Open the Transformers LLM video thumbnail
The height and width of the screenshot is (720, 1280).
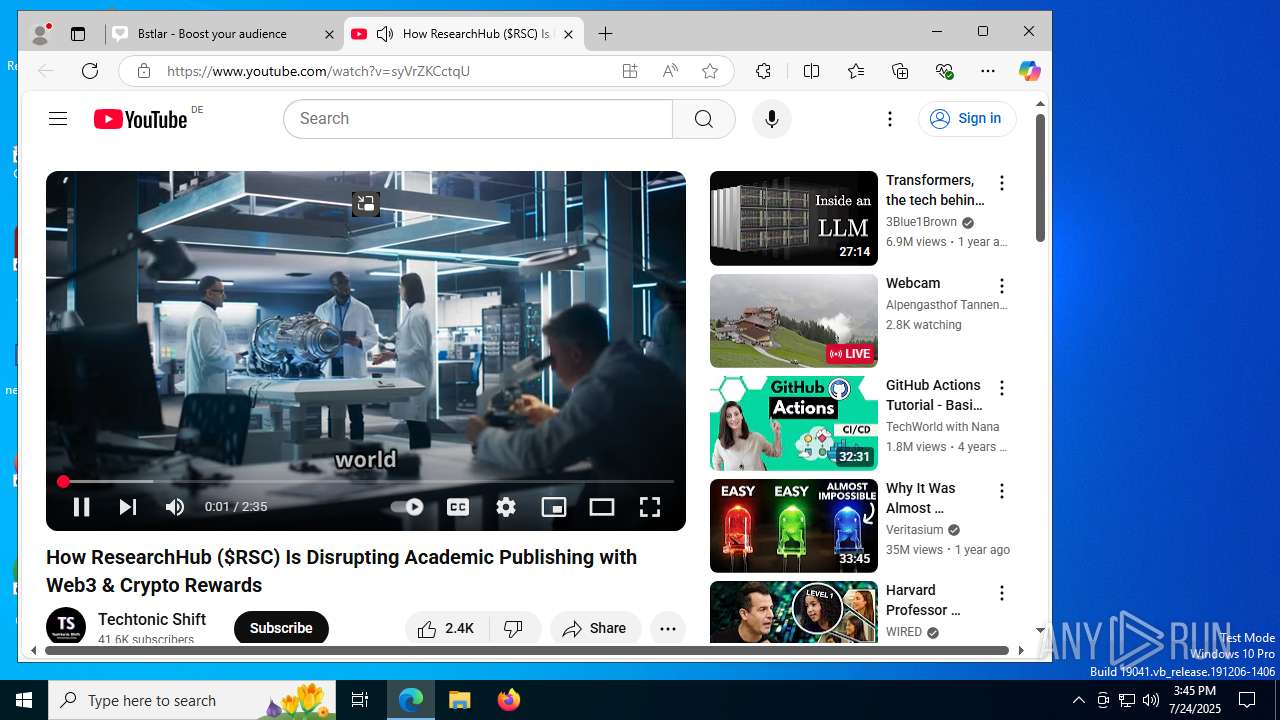click(794, 218)
